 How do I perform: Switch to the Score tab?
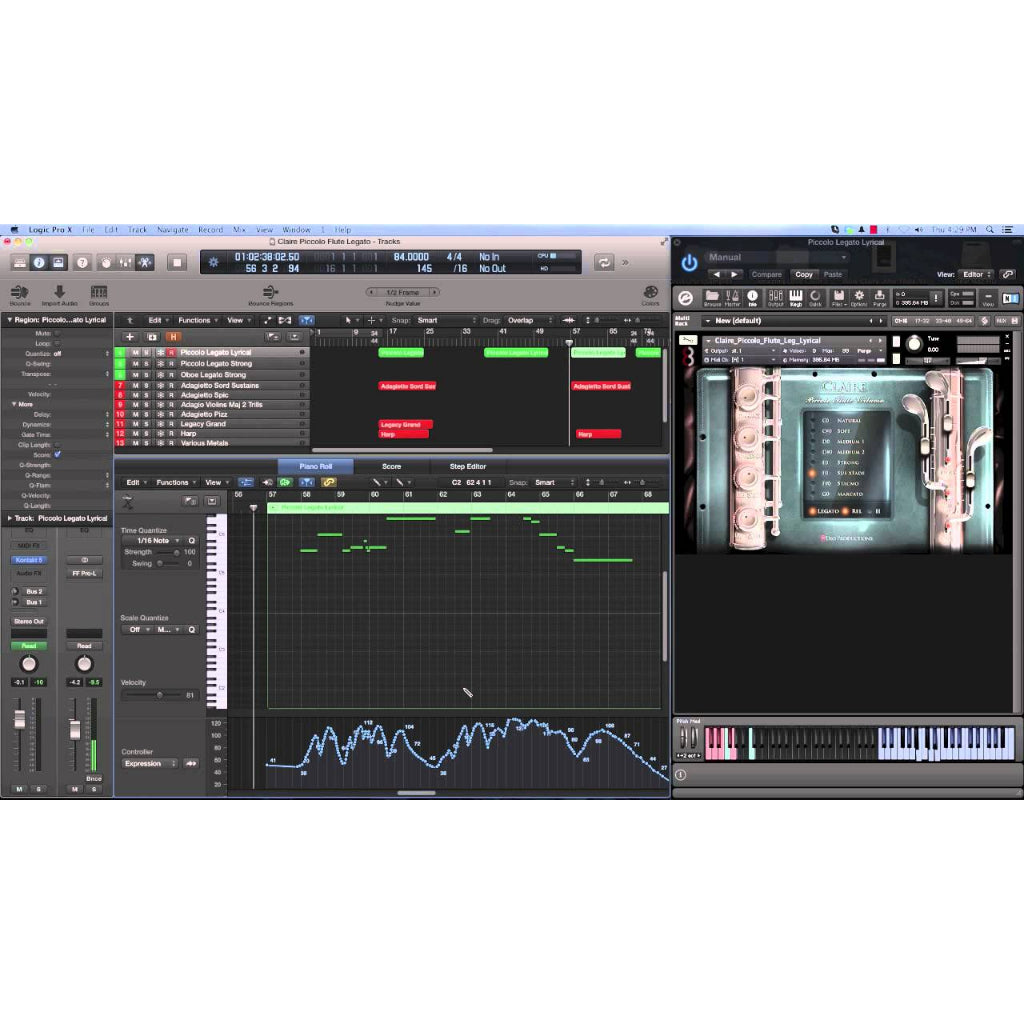391,465
